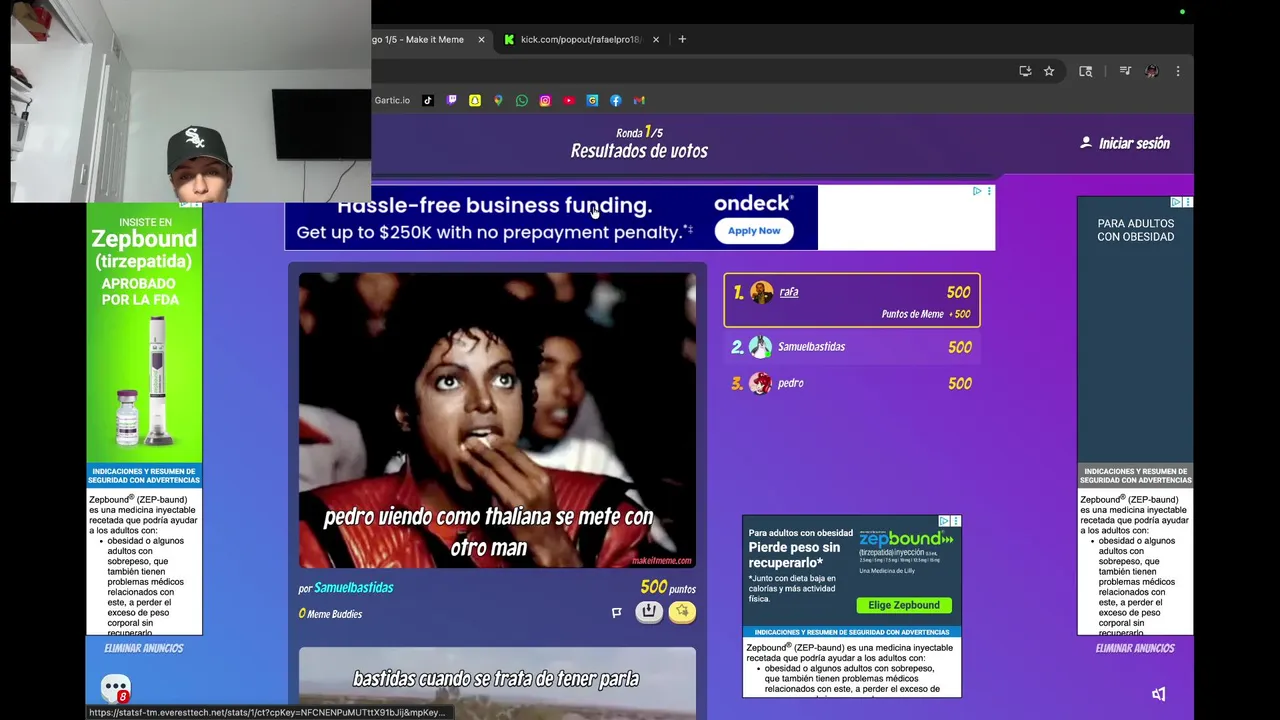Open the tab search icon in the browser toolbar
The width and height of the screenshot is (1280, 720).
pos(1085,71)
